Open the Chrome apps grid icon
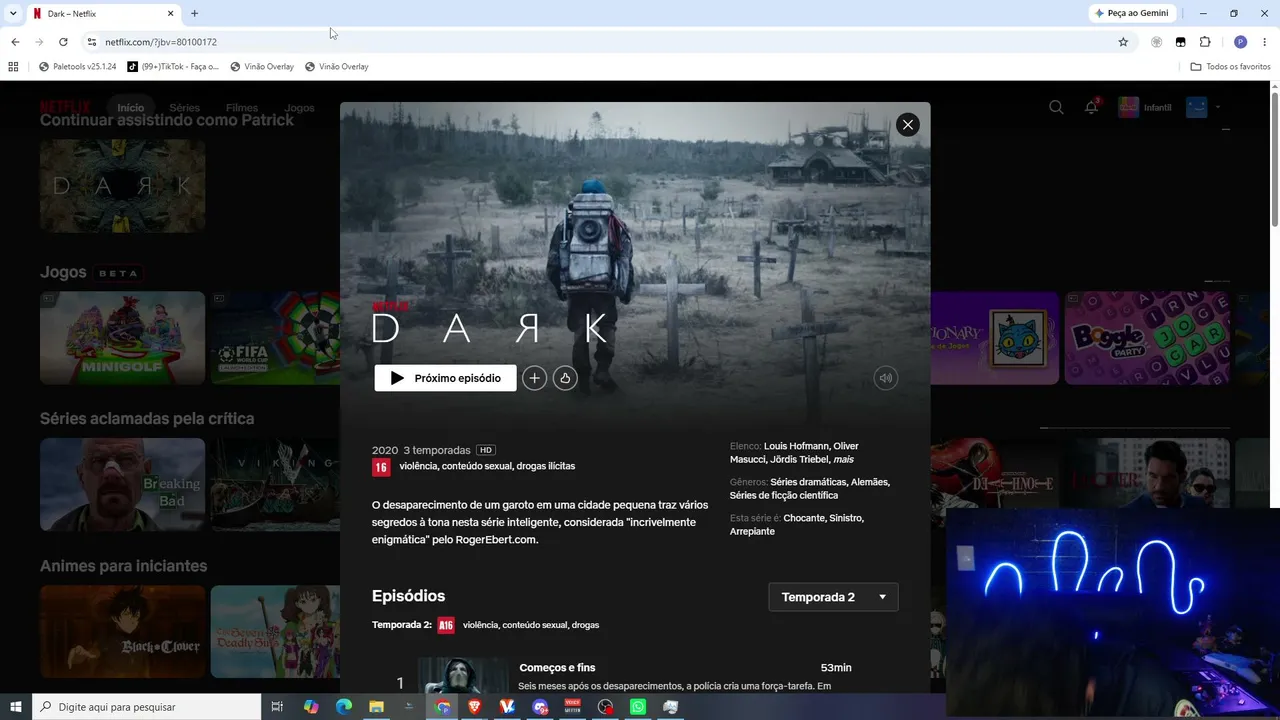The width and height of the screenshot is (1280, 720). (x=13, y=67)
